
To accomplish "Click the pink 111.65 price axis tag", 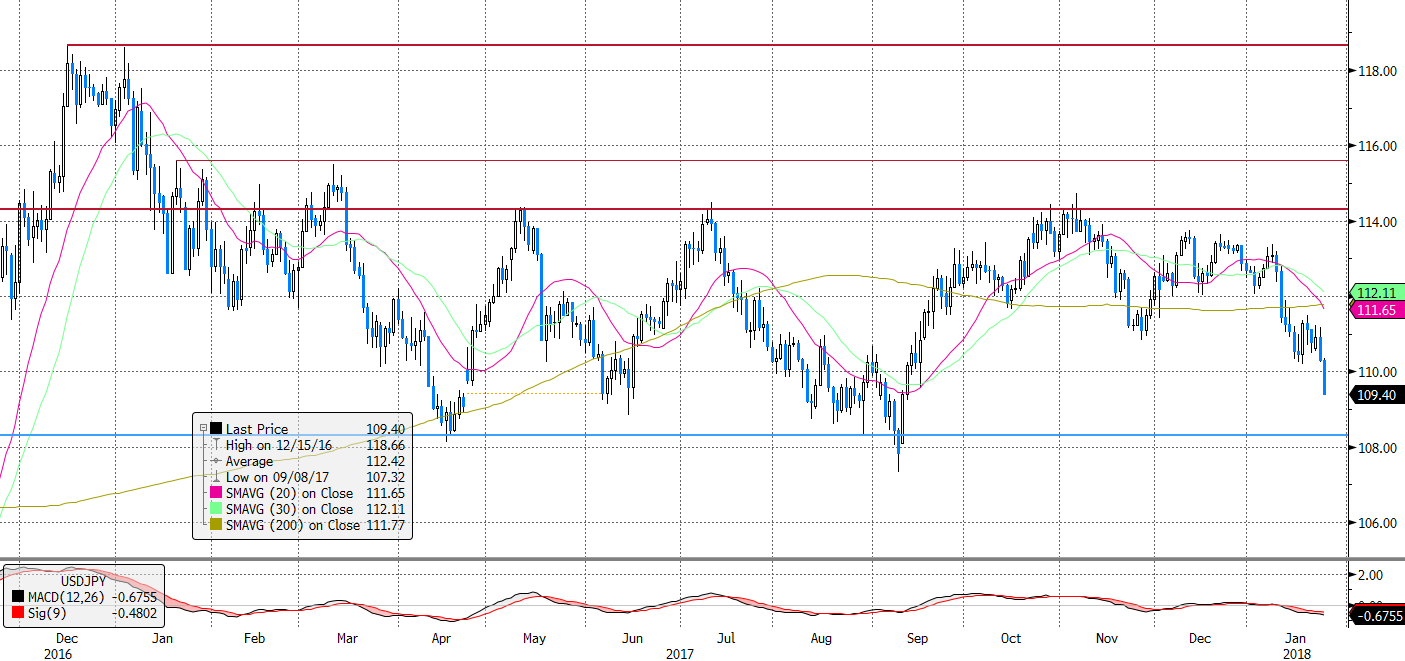I will 1375,311.
